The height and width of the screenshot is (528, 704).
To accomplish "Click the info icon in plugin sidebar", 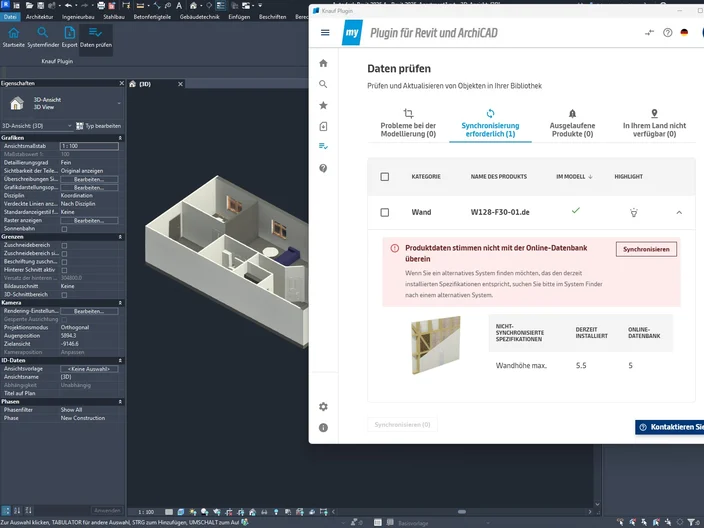I will 323,427.
